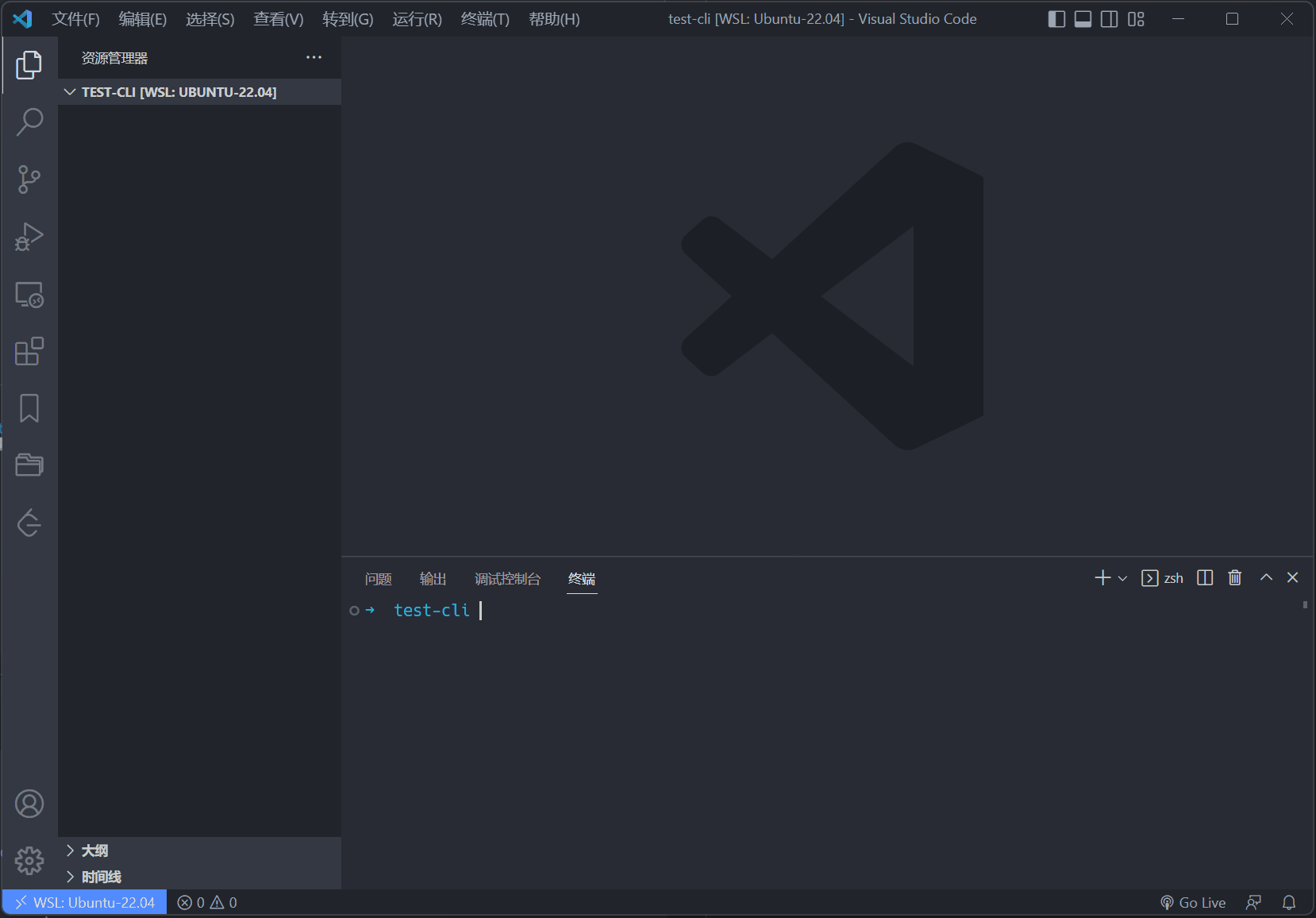Open notifications bell

click(1289, 902)
